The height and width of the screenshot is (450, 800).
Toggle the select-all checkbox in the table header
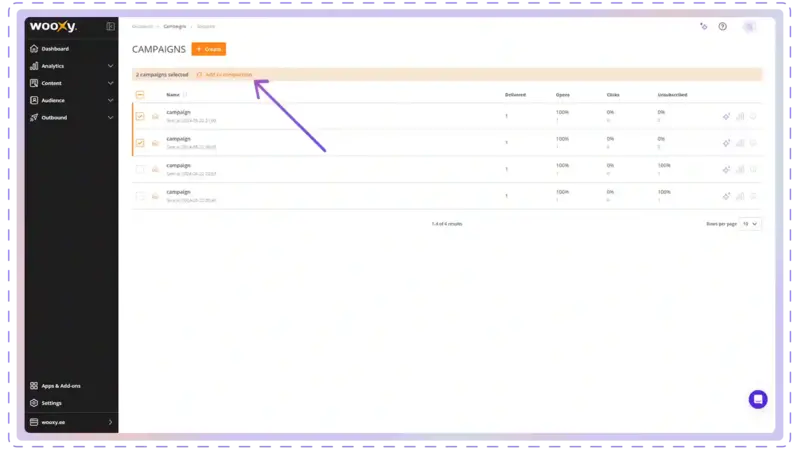[140, 95]
